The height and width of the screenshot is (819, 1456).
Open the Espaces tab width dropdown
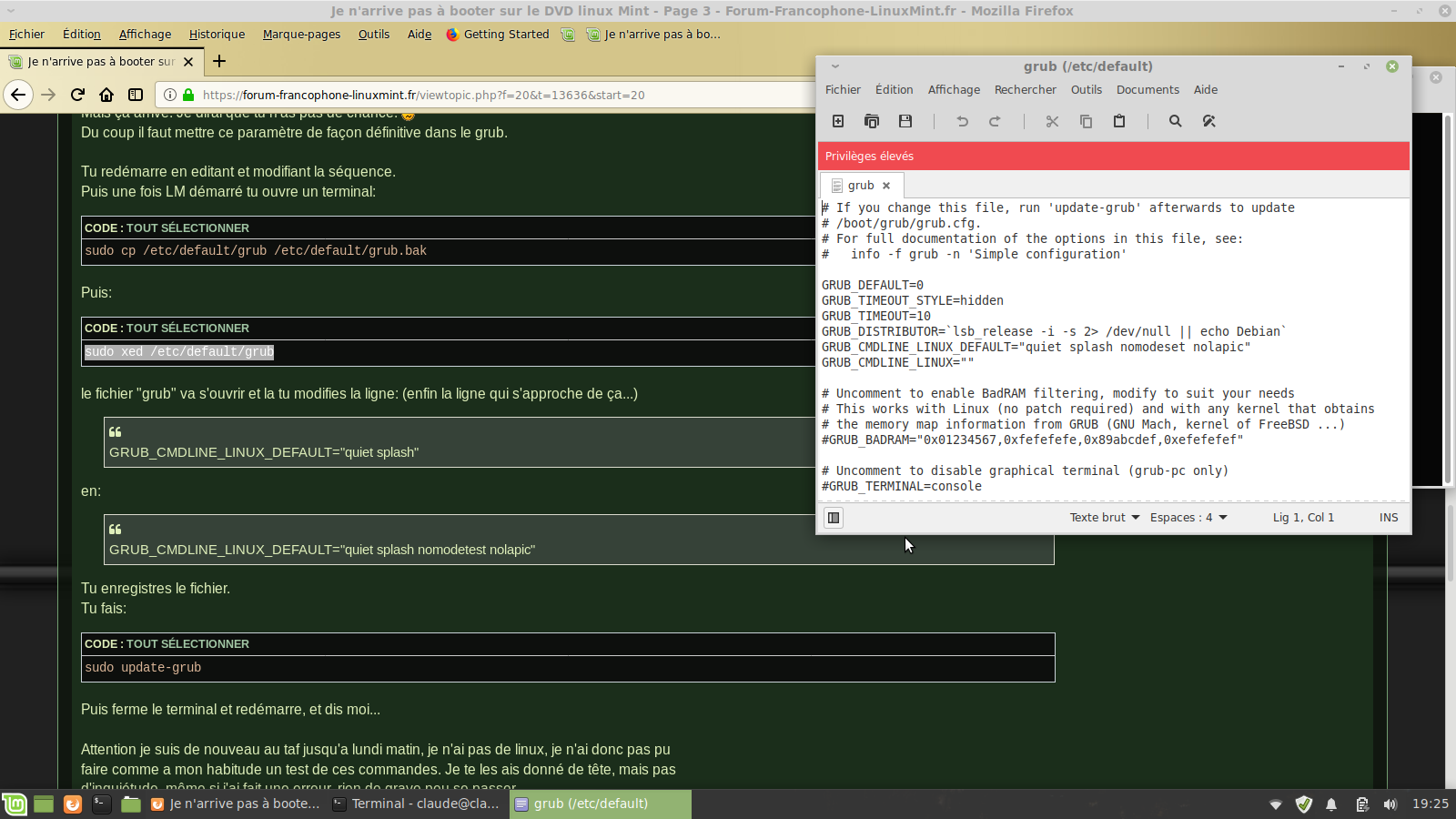(1188, 518)
